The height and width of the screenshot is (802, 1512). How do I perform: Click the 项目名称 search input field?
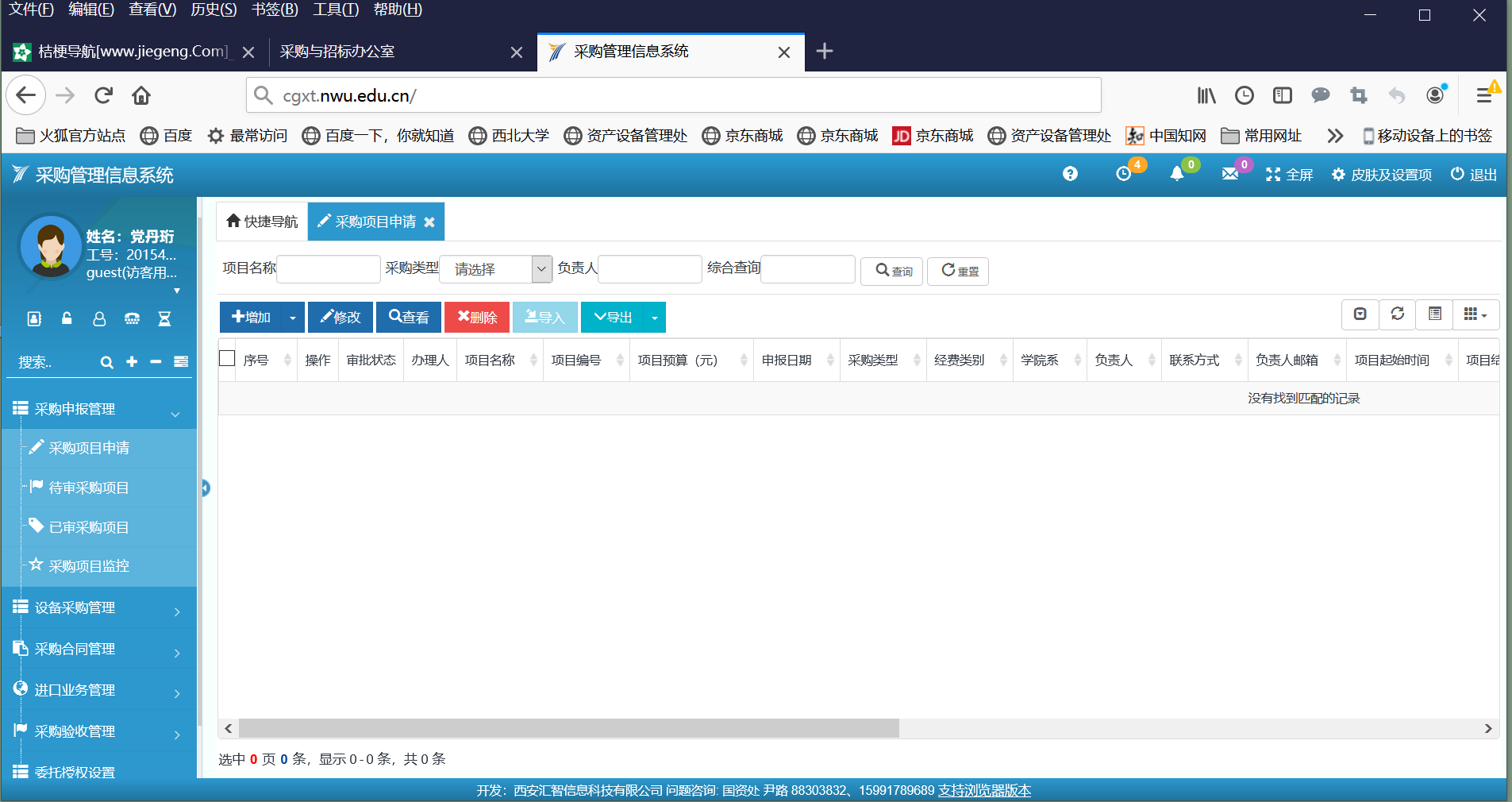pyautogui.click(x=329, y=269)
